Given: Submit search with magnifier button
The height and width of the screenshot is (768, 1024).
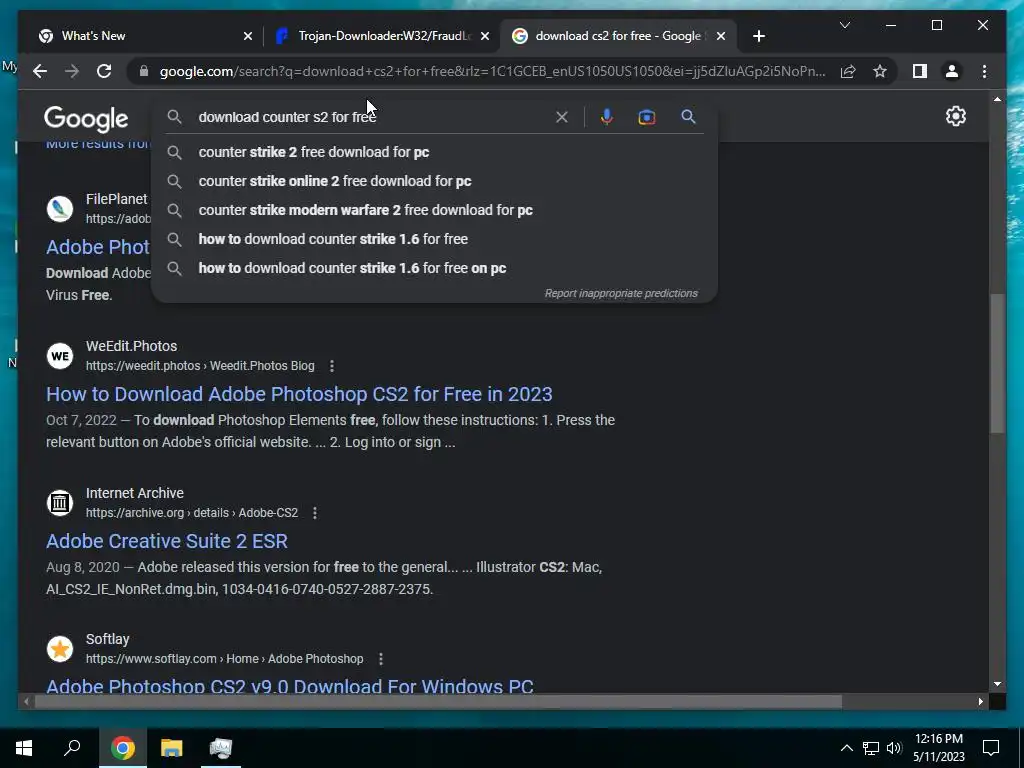Looking at the screenshot, I should (x=688, y=117).
